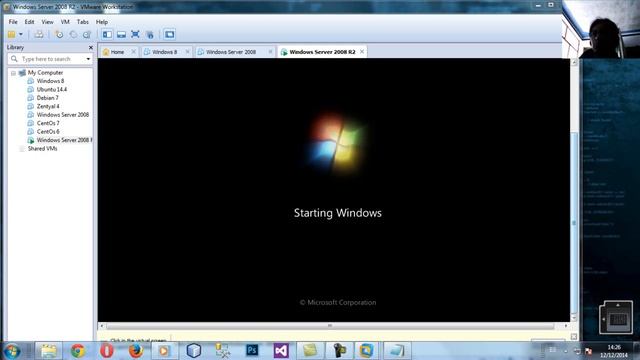The height and width of the screenshot is (360, 640).
Task: Open the camcorder app taskbar icon
Action: coord(339,351)
